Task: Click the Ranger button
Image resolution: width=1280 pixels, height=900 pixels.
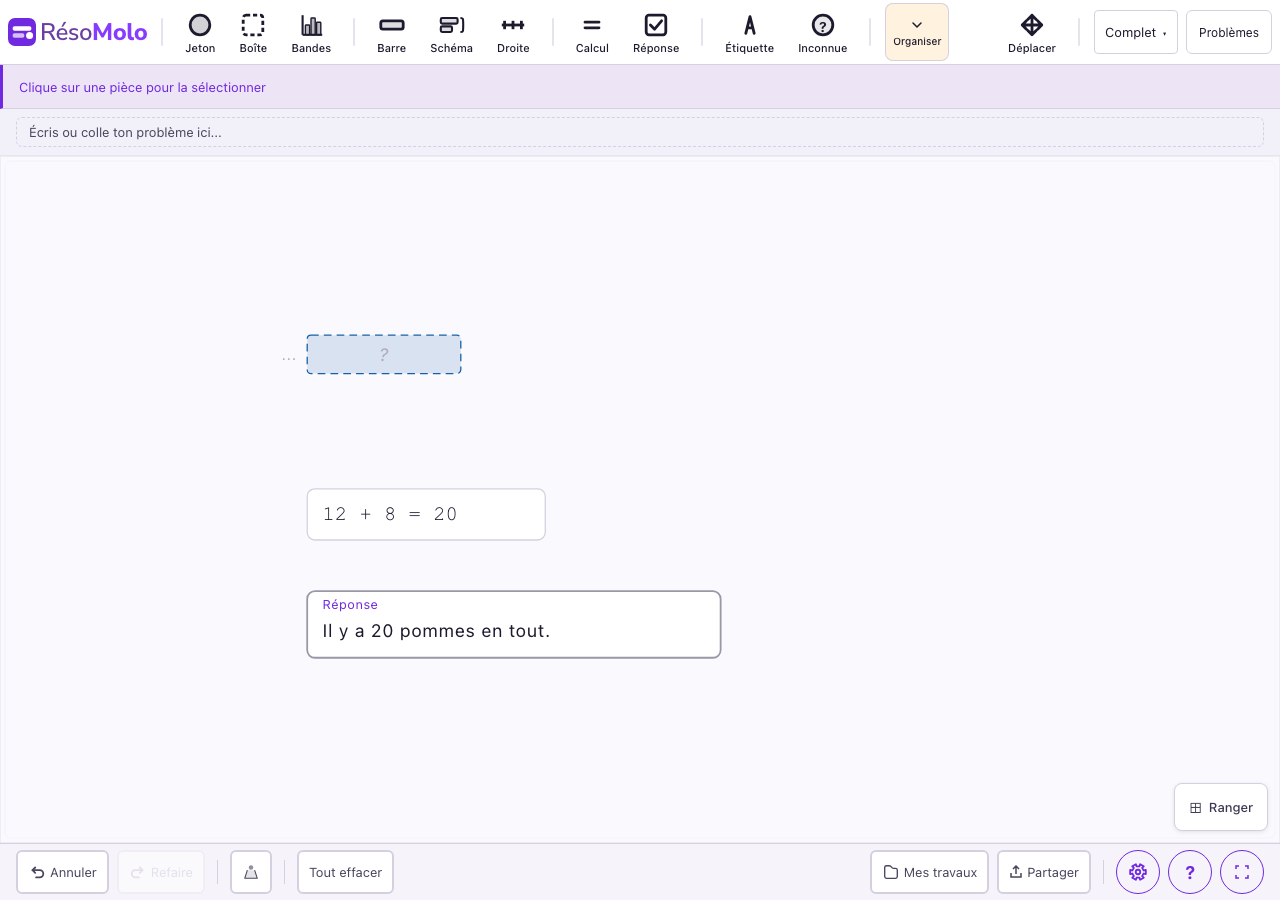Action: 1220,807
